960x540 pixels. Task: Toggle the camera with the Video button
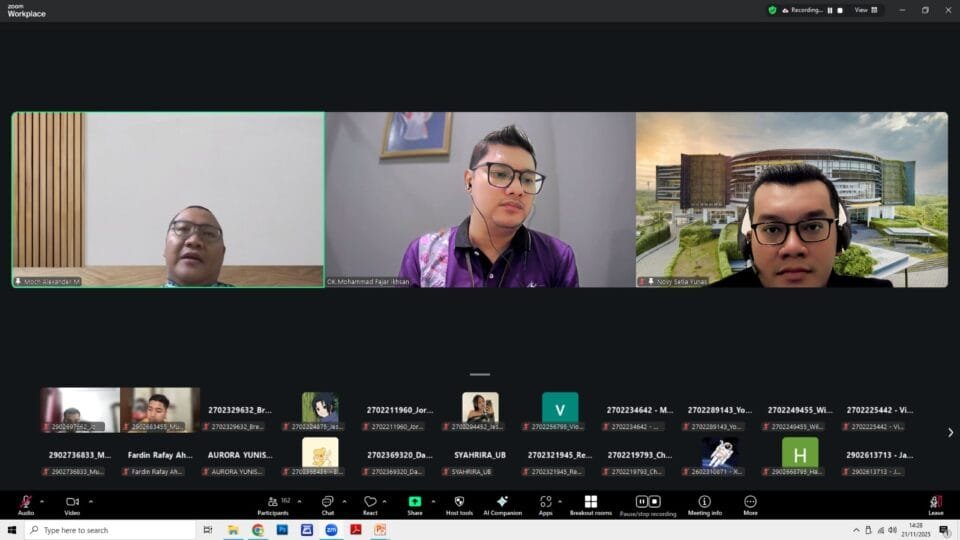pyautogui.click(x=72, y=502)
